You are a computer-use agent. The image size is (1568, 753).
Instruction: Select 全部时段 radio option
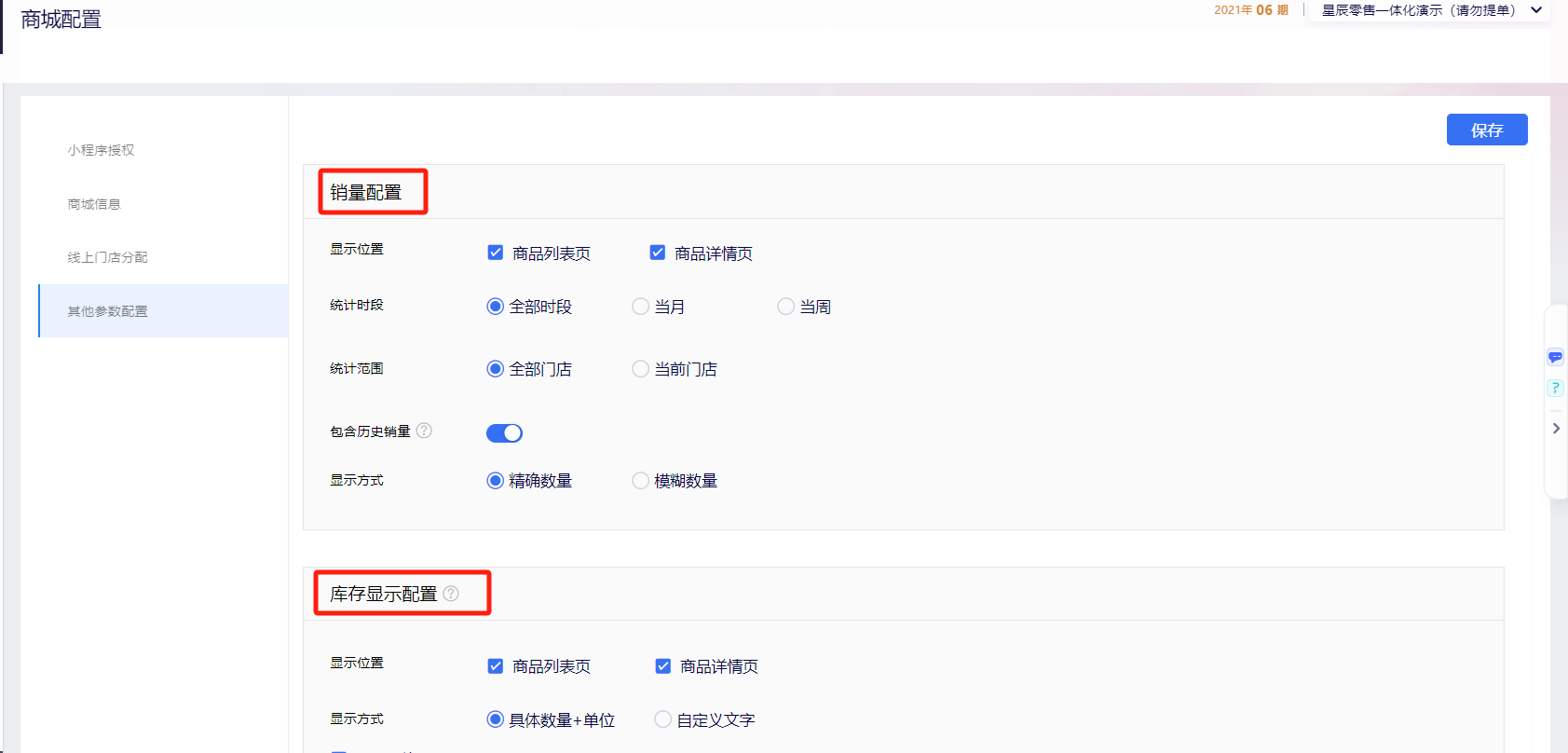496,307
